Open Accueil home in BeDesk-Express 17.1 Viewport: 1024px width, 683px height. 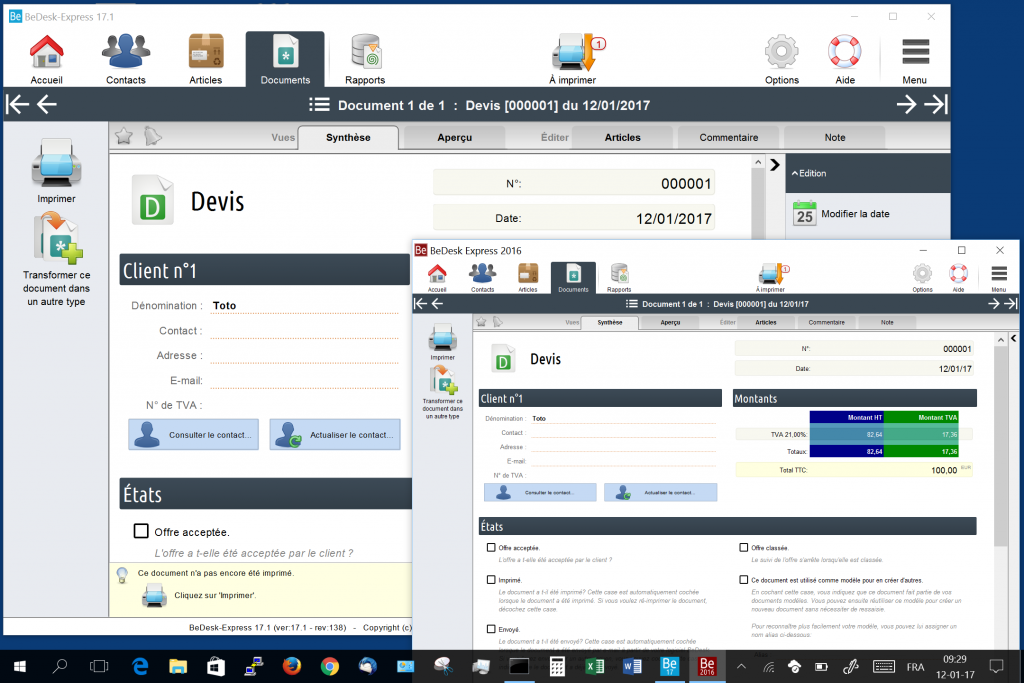tap(46, 59)
